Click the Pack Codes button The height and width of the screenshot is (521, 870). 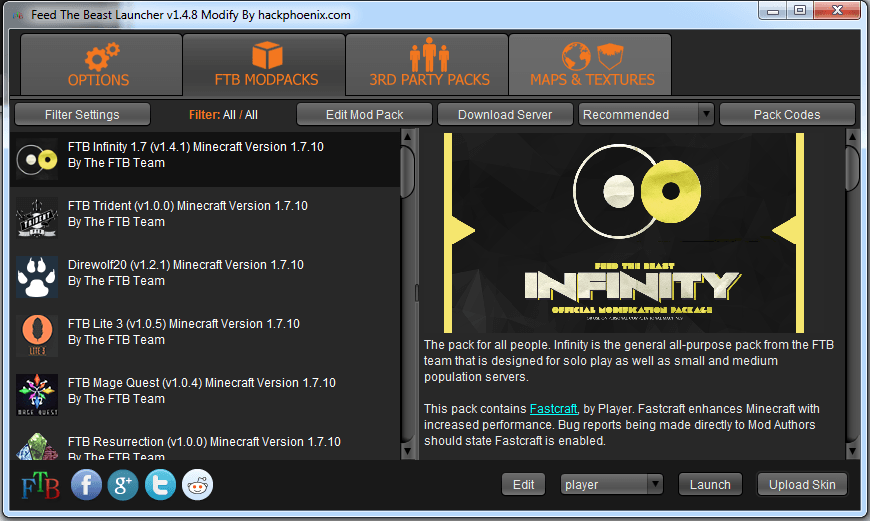[x=787, y=114]
